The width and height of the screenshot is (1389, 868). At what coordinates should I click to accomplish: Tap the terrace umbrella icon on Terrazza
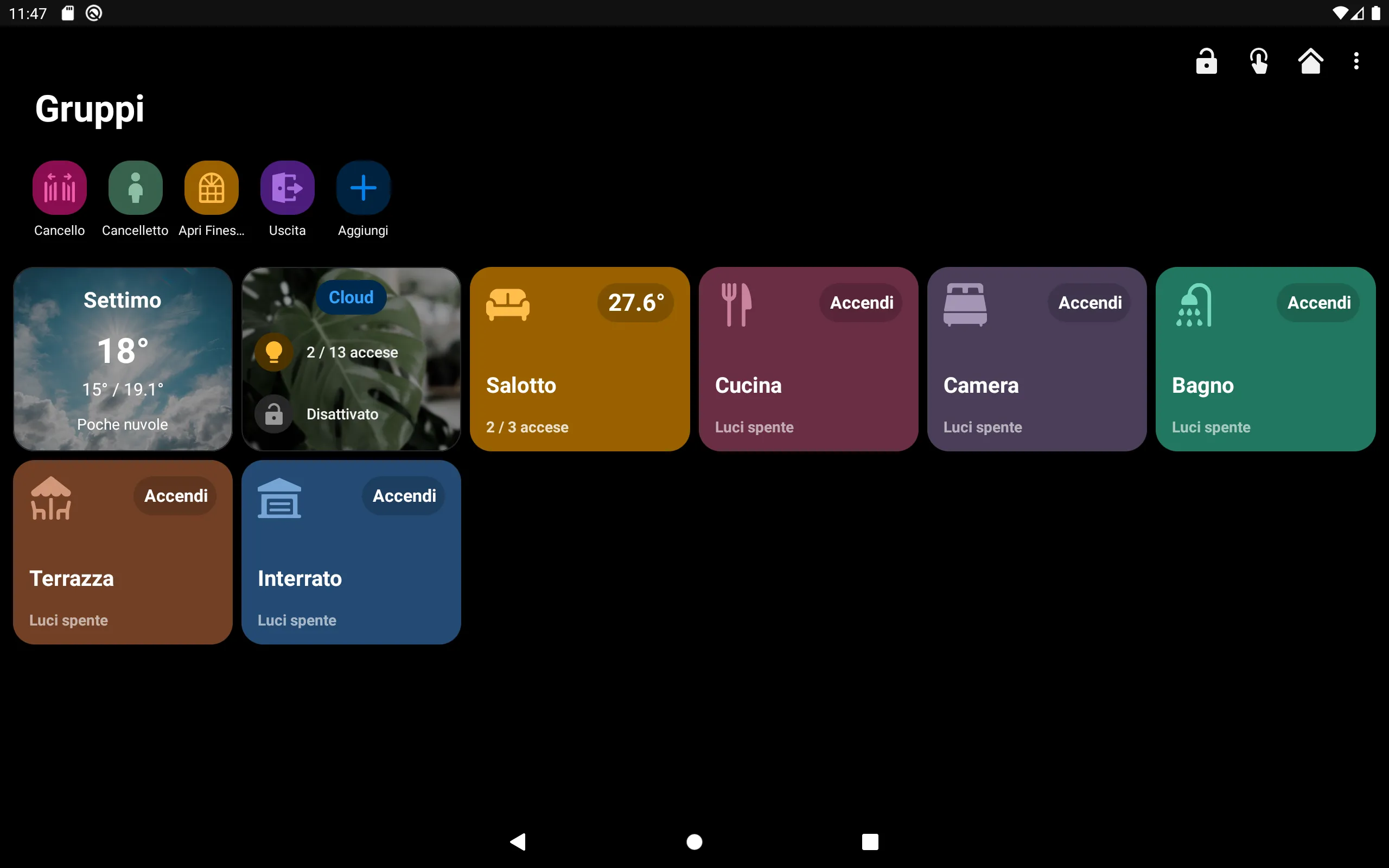(x=50, y=497)
